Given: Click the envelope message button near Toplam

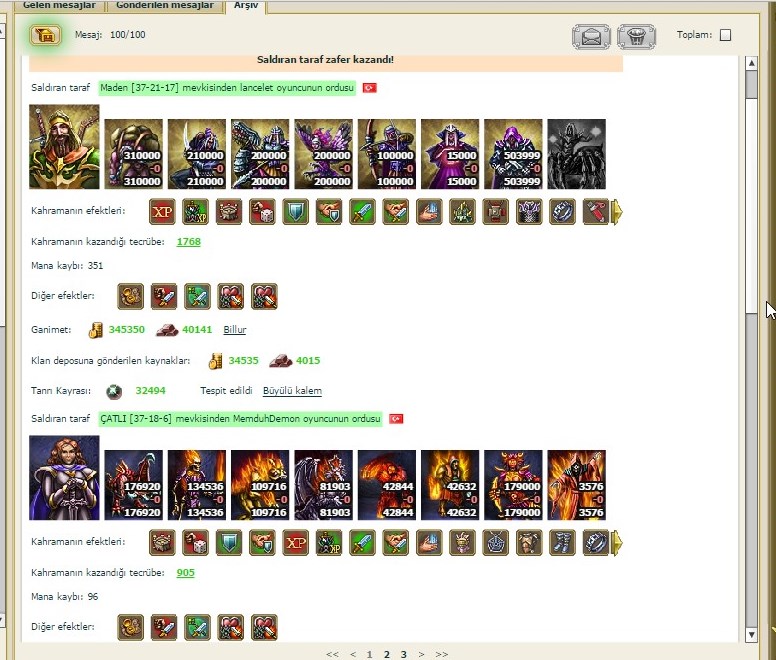Looking at the screenshot, I should (591, 37).
